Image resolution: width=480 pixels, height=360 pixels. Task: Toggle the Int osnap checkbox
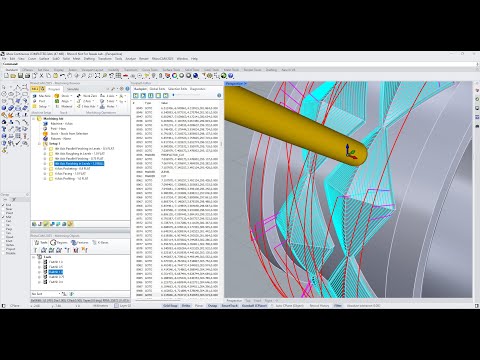tap(4, 225)
